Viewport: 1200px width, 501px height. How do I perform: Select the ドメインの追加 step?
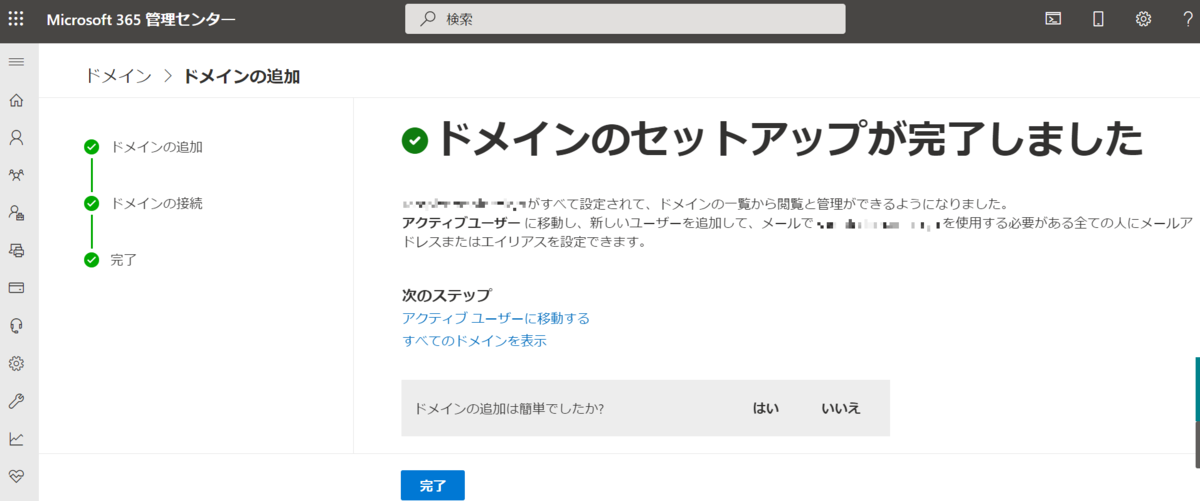pos(157,147)
